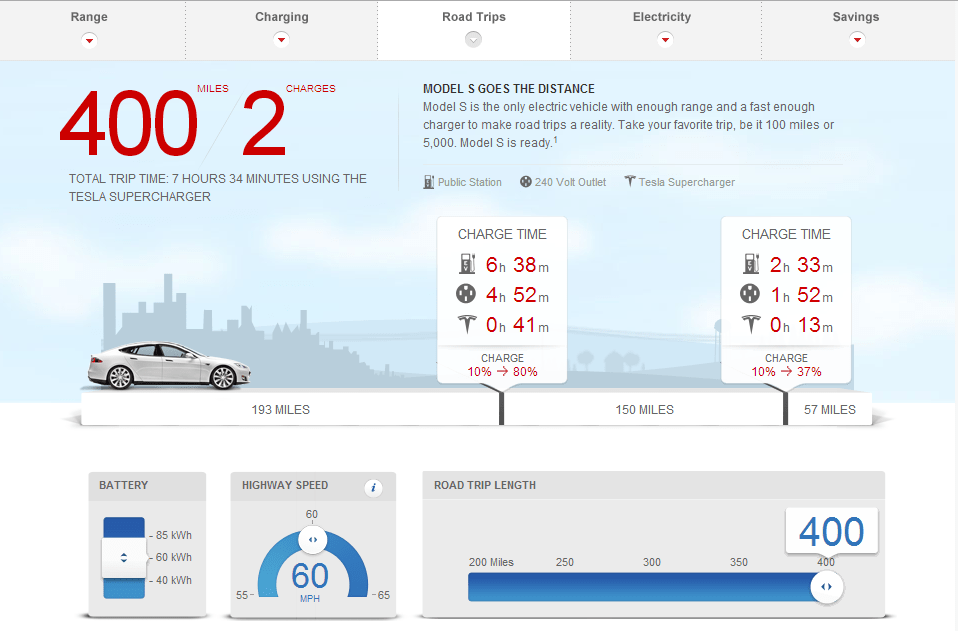Click the 0h 13m supercharger time
The width and height of the screenshot is (958, 631).
[x=802, y=324]
